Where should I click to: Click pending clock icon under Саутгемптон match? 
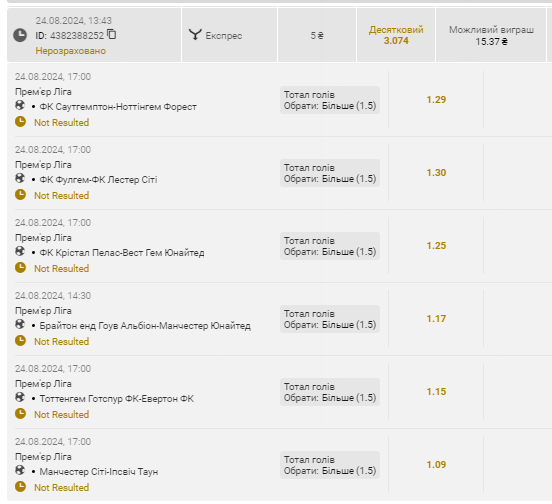pyautogui.click(x=20, y=122)
